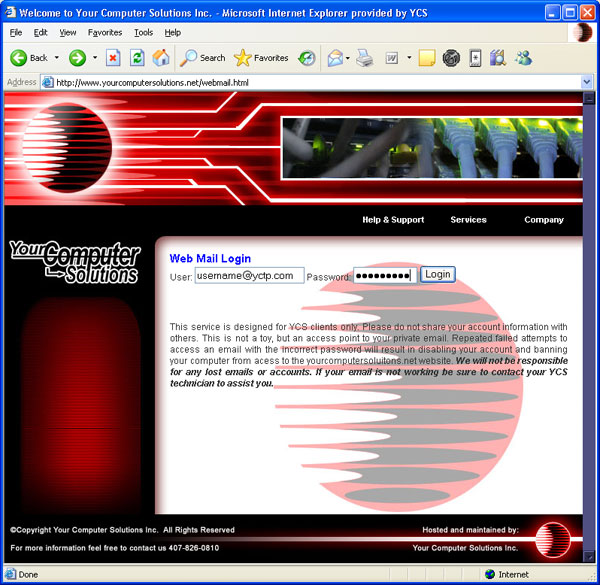
Task: Open the Favorites menu
Action: tap(105, 33)
